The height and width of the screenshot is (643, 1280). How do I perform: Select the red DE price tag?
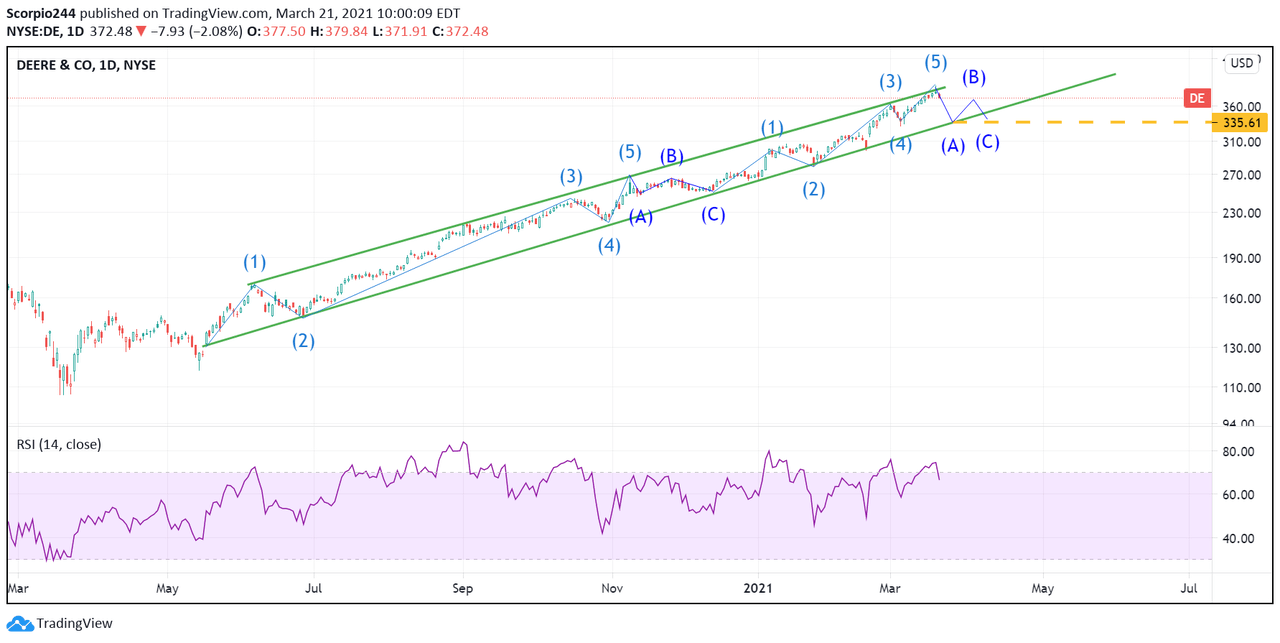(1195, 98)
